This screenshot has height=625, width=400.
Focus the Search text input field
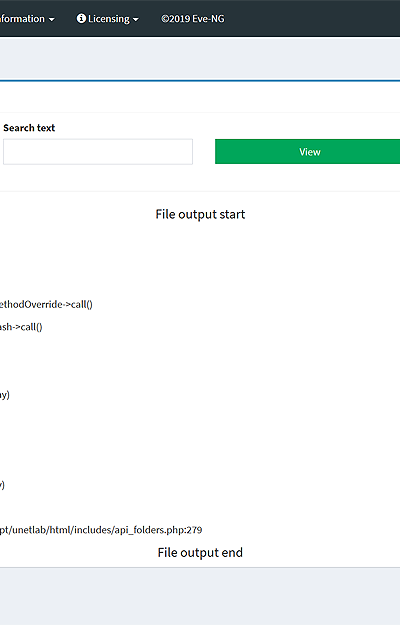click(98, 151)
